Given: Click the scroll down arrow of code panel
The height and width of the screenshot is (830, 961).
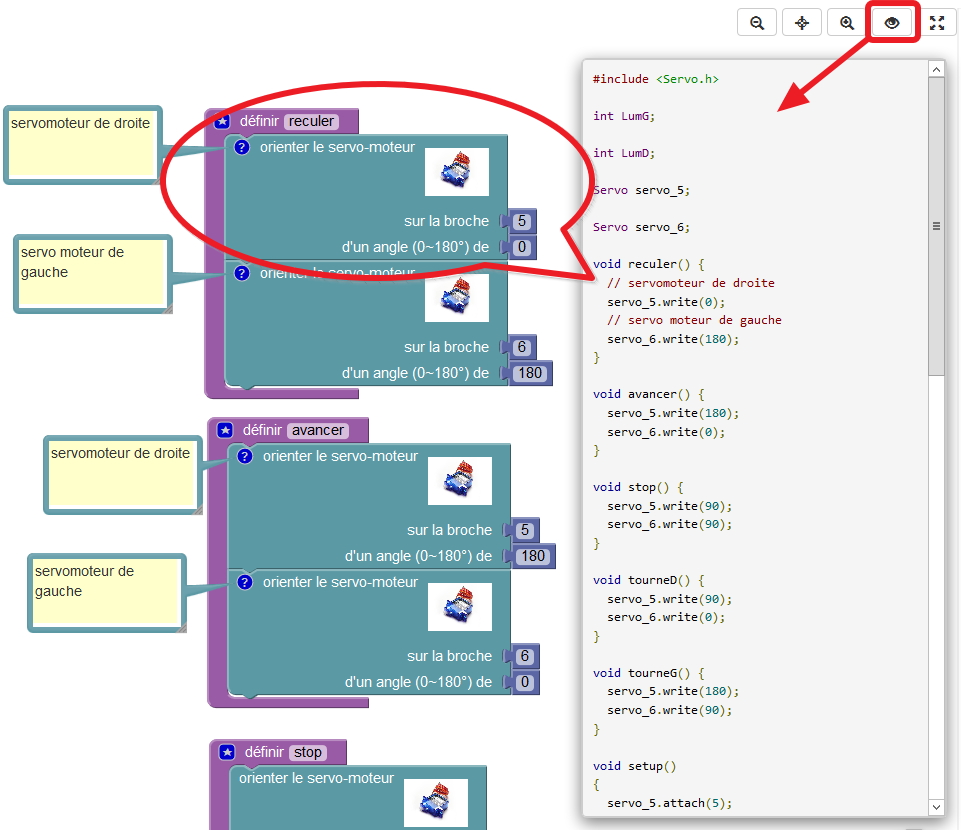Looking at the screenshot, I should coord(936,806).
